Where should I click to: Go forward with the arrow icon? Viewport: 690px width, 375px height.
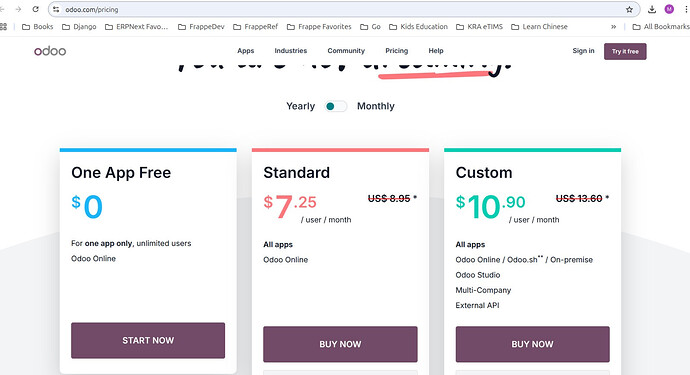click(x=18, y=9)
